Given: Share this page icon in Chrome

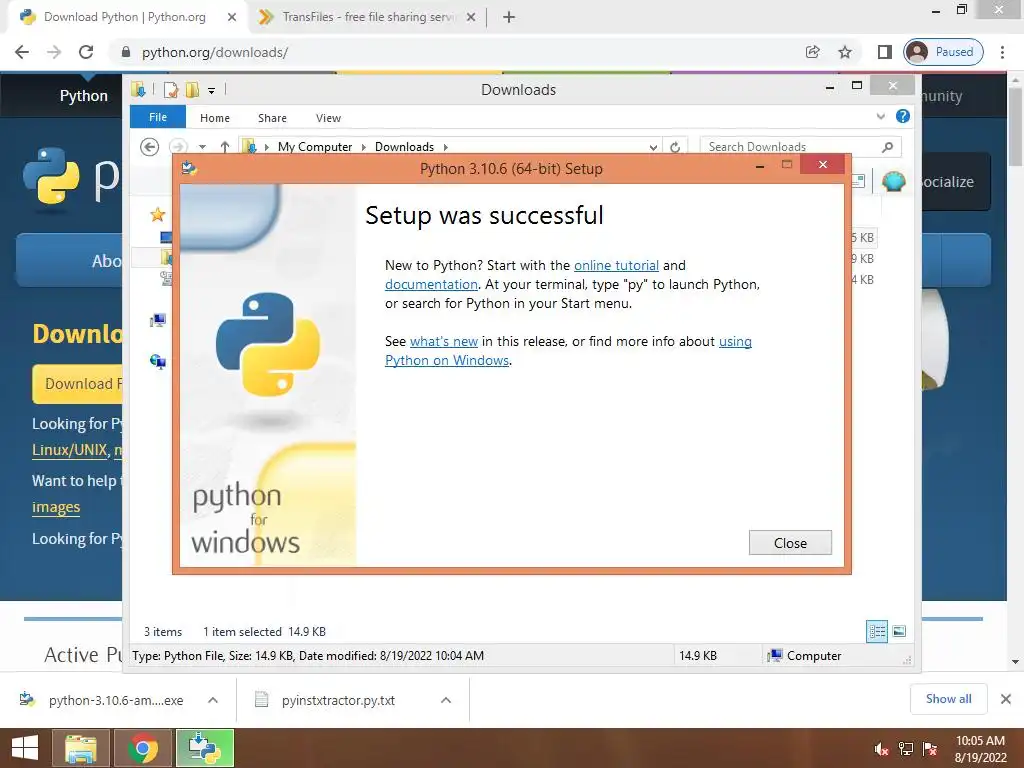Looking at the screenshot, I should pos(812,52).
